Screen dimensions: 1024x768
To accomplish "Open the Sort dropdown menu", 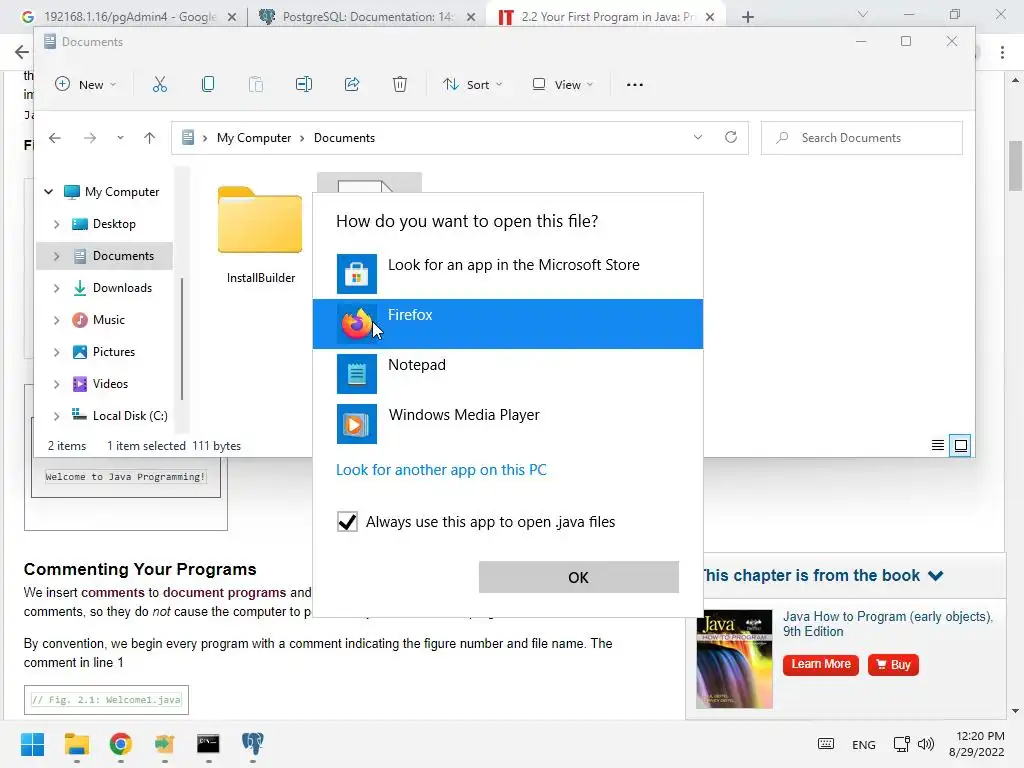I will [472, 84].
